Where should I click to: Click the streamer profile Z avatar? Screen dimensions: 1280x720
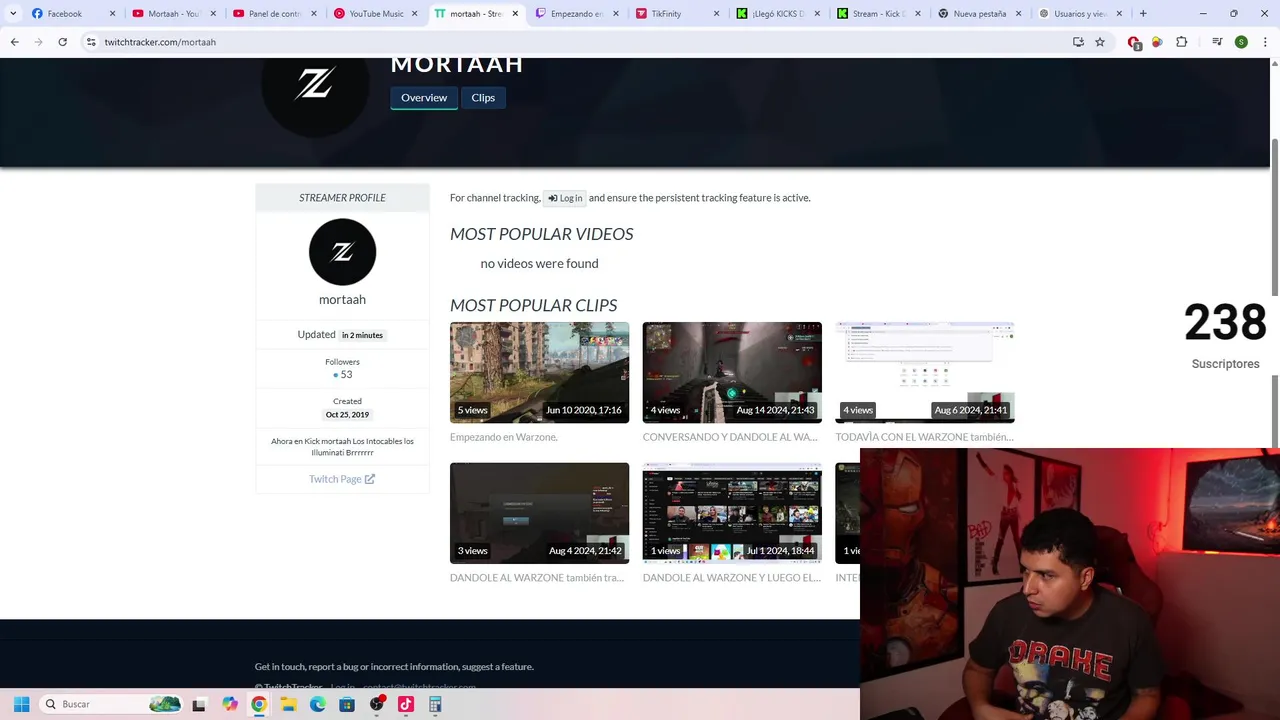pos(342,252)
